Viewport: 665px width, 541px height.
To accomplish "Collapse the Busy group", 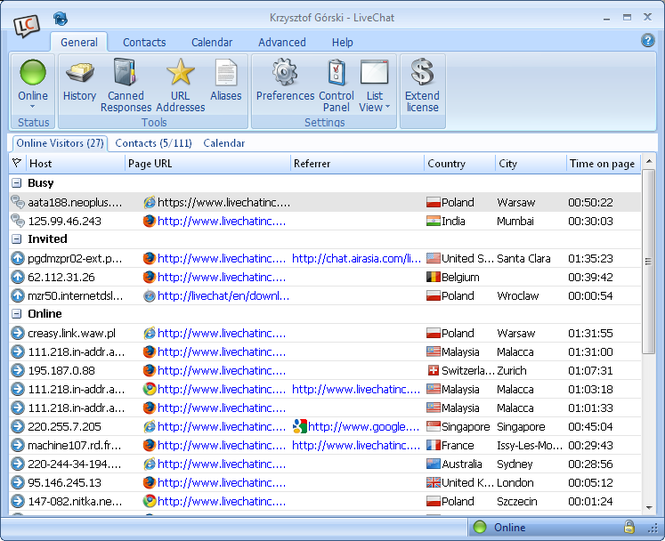I will click(x=17, y=183).
